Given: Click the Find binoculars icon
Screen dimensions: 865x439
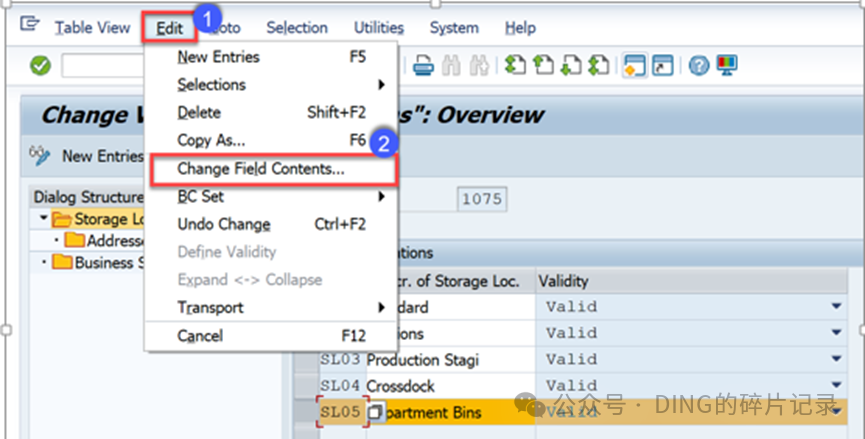Looking at the screenshot, I should point(451,66).
